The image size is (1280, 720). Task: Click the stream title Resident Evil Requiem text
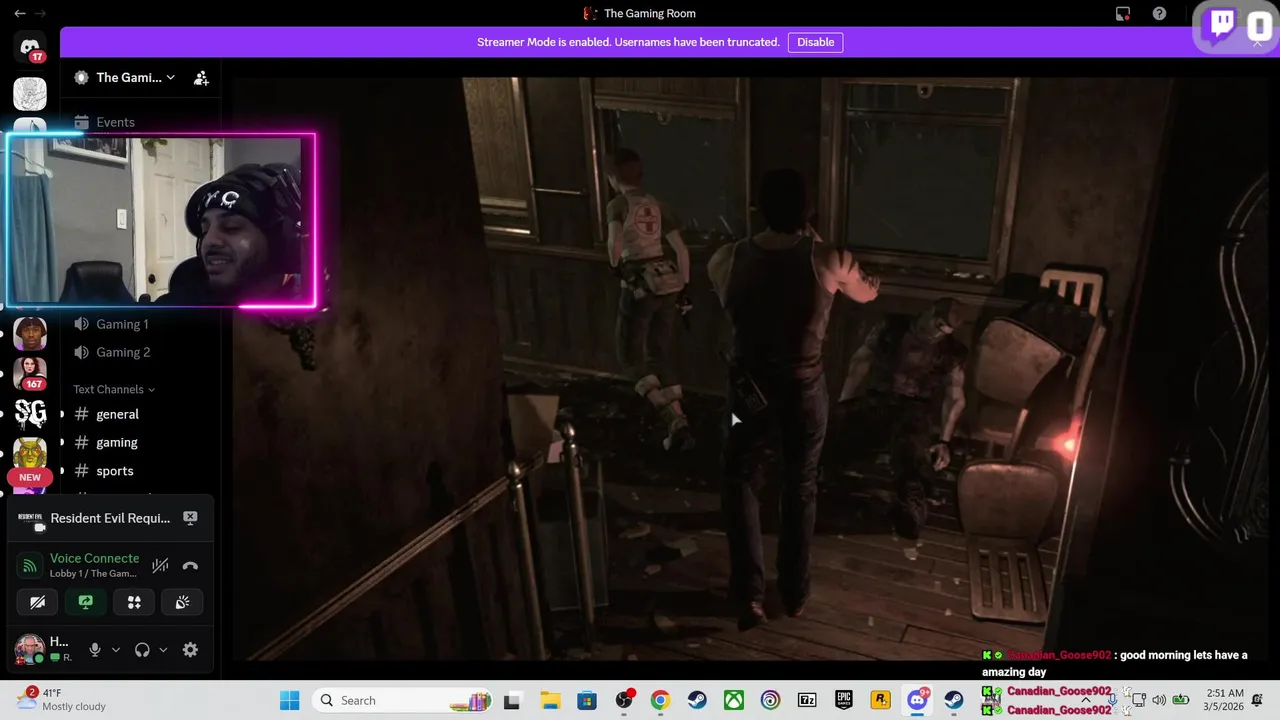pos(110,518)
